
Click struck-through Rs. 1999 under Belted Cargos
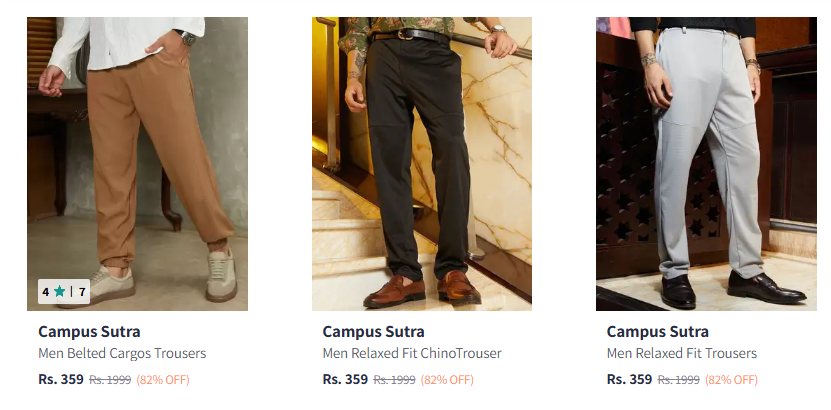click(112, 380)
